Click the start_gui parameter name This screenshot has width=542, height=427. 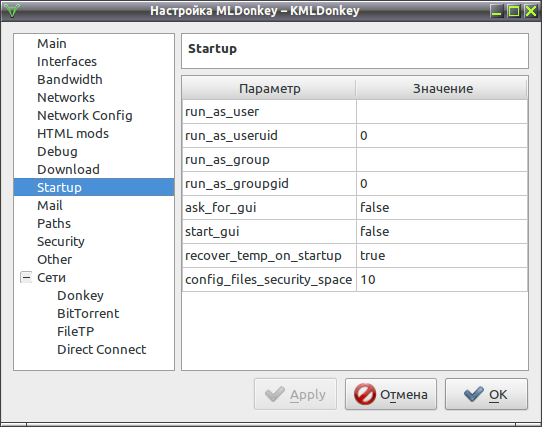[269, 232]
